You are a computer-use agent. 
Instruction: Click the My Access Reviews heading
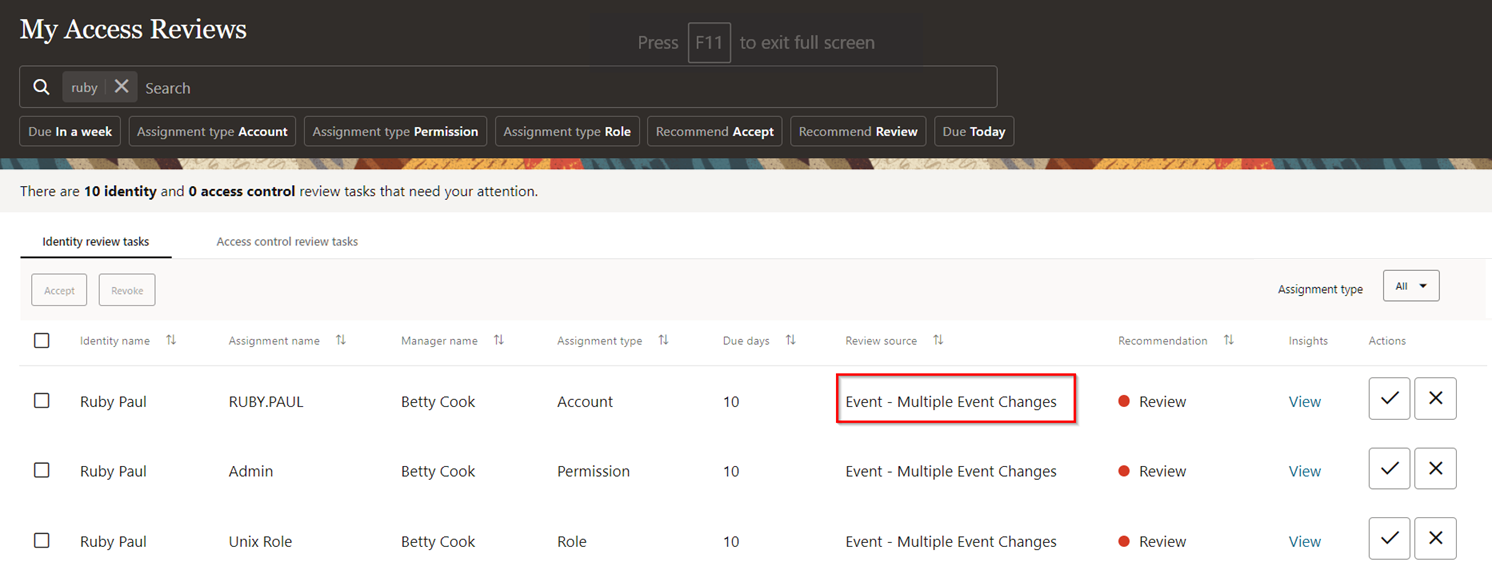pos(133,29)
